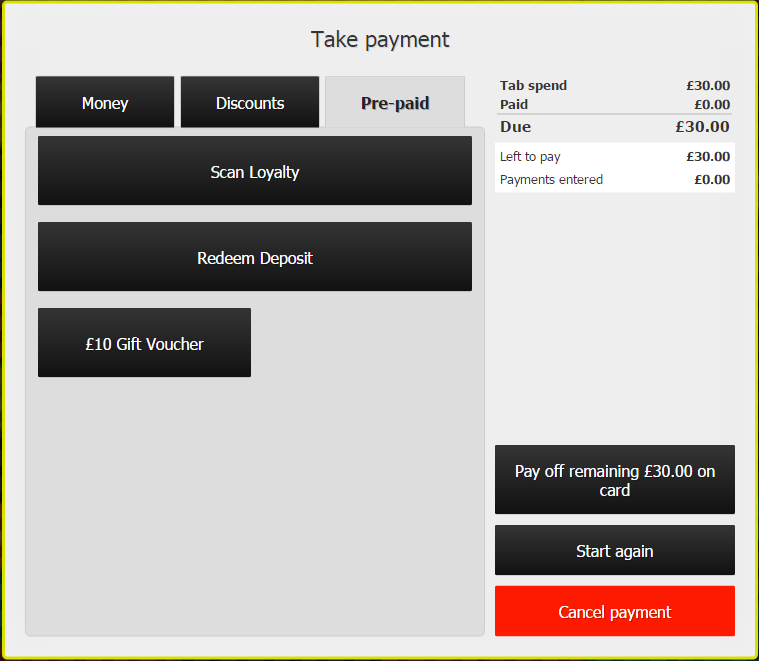Select the Due £30.00 total

pyautogui.click(x=702, y=127)
